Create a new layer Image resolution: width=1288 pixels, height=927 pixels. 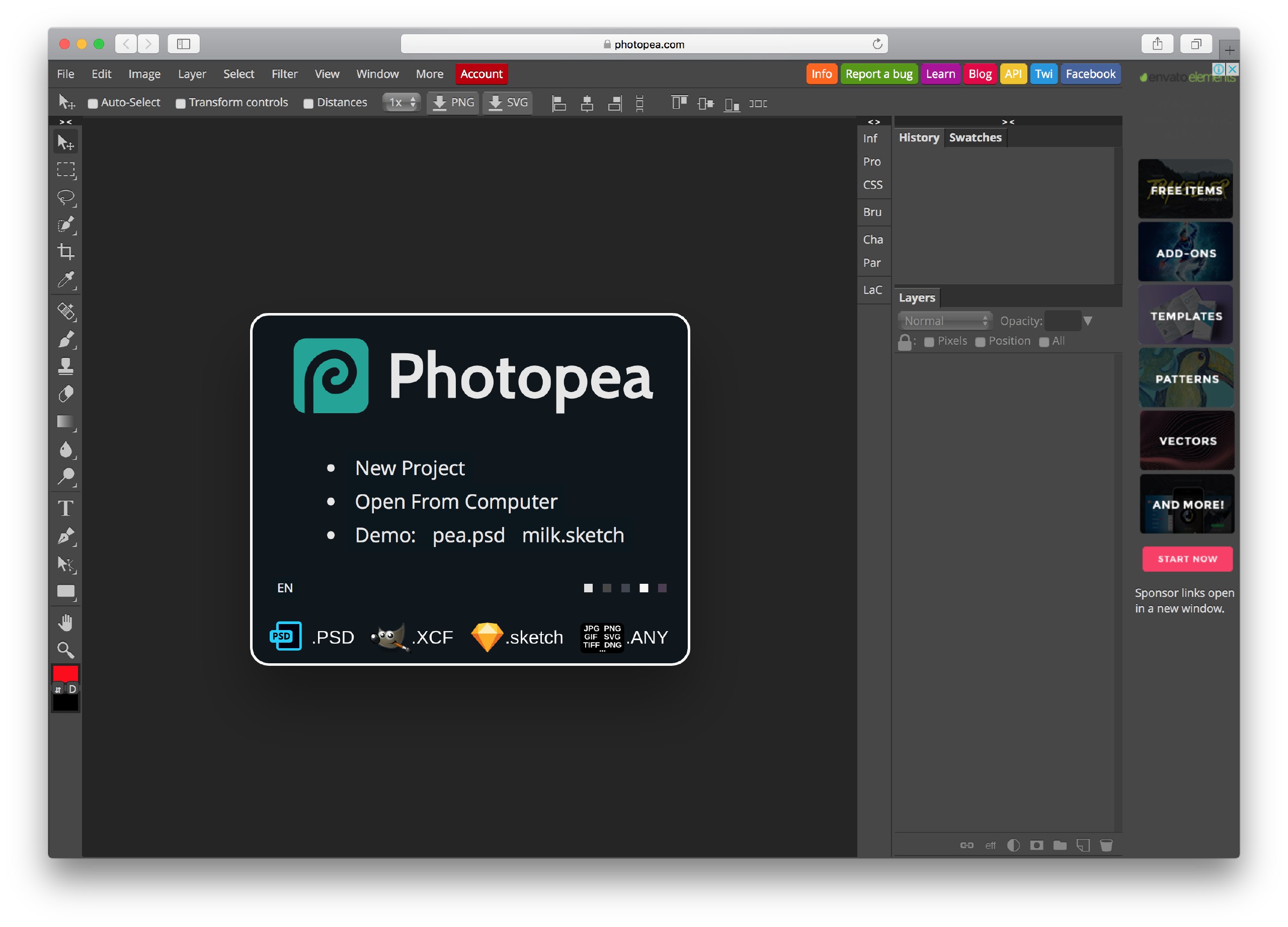click(1083, 845)
